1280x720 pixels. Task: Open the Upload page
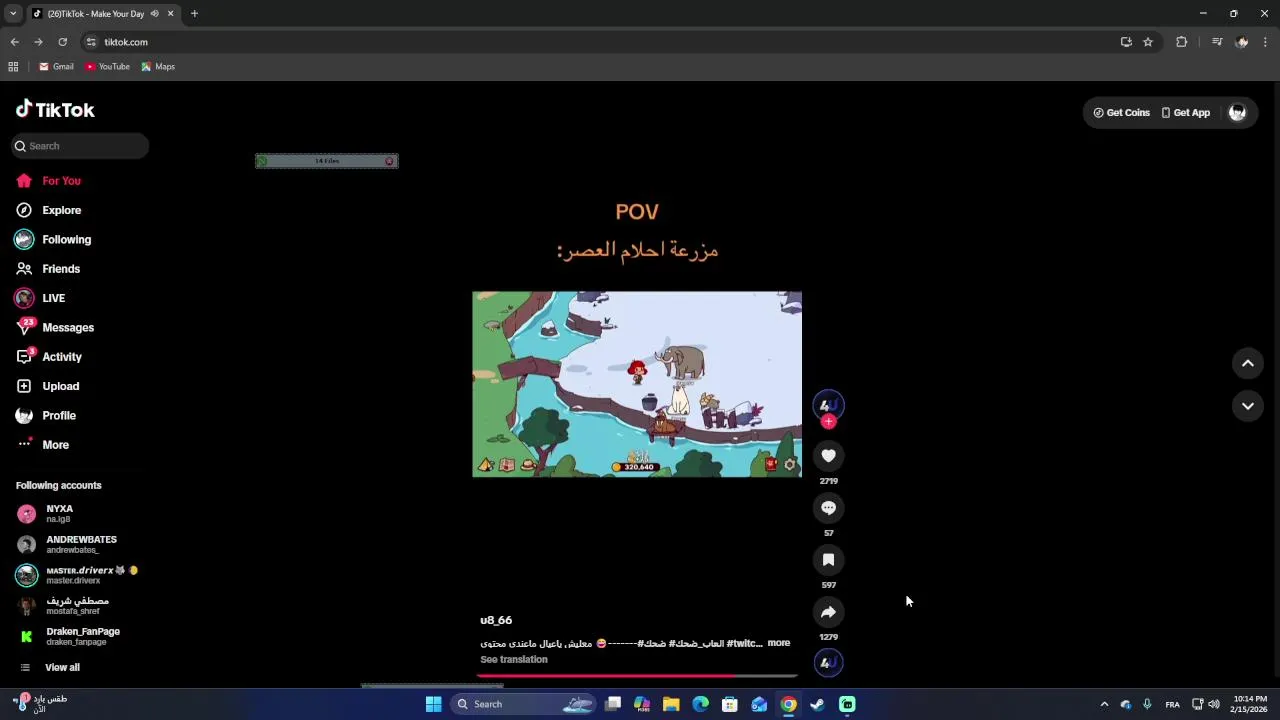pyautogui.click(x=47, y=386)
